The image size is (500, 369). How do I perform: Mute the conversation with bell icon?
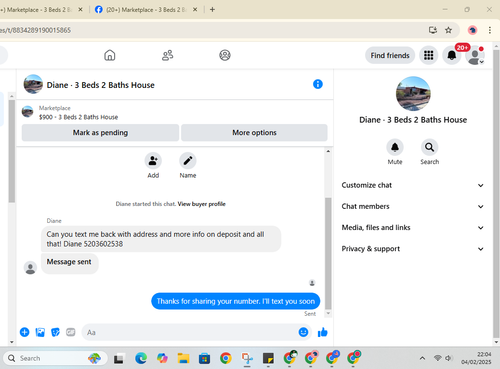click(x=395, y=147)
